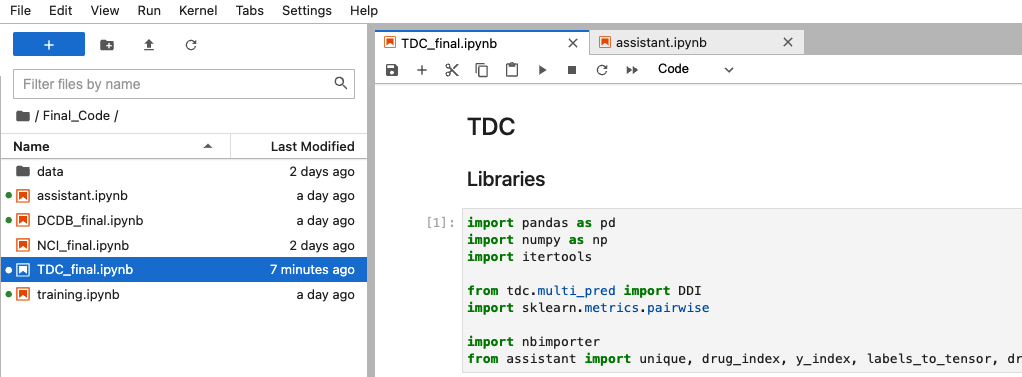
Task: Restart kernel and run all cells
Action: click(632, 70)
